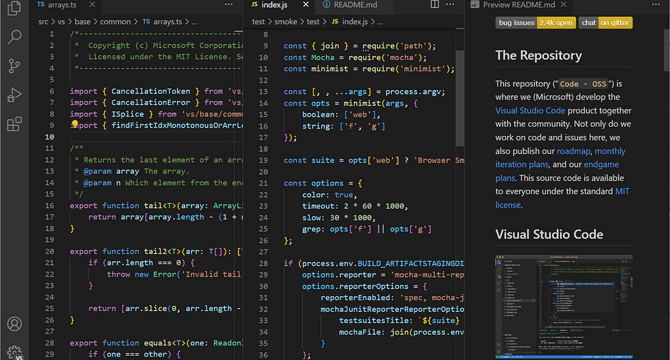
Task: Close the Preview README.md tab
Action: (564, 5)
